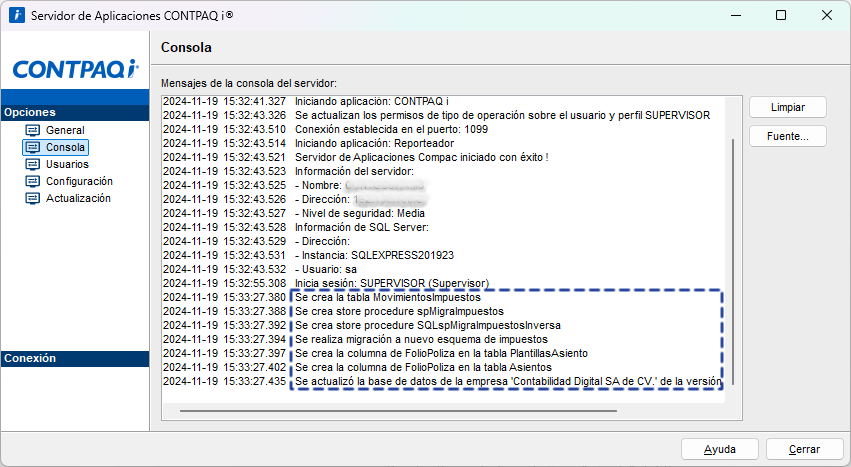This screenshot has width=851, height=467.
Task: Click the 'Información del servidor:' log line
Action: point(354,172)
